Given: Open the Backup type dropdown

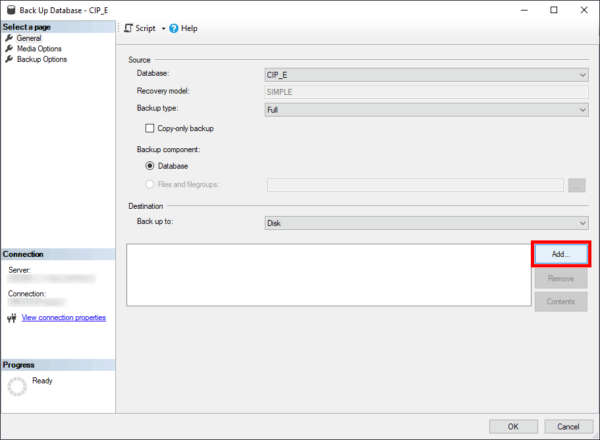Looking at the screenshot, I should point(427,110).
